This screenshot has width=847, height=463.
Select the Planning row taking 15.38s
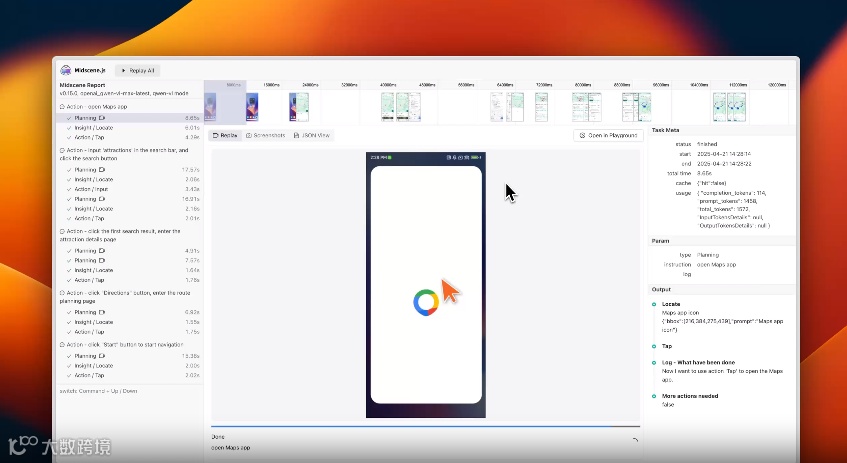point(130,356)
